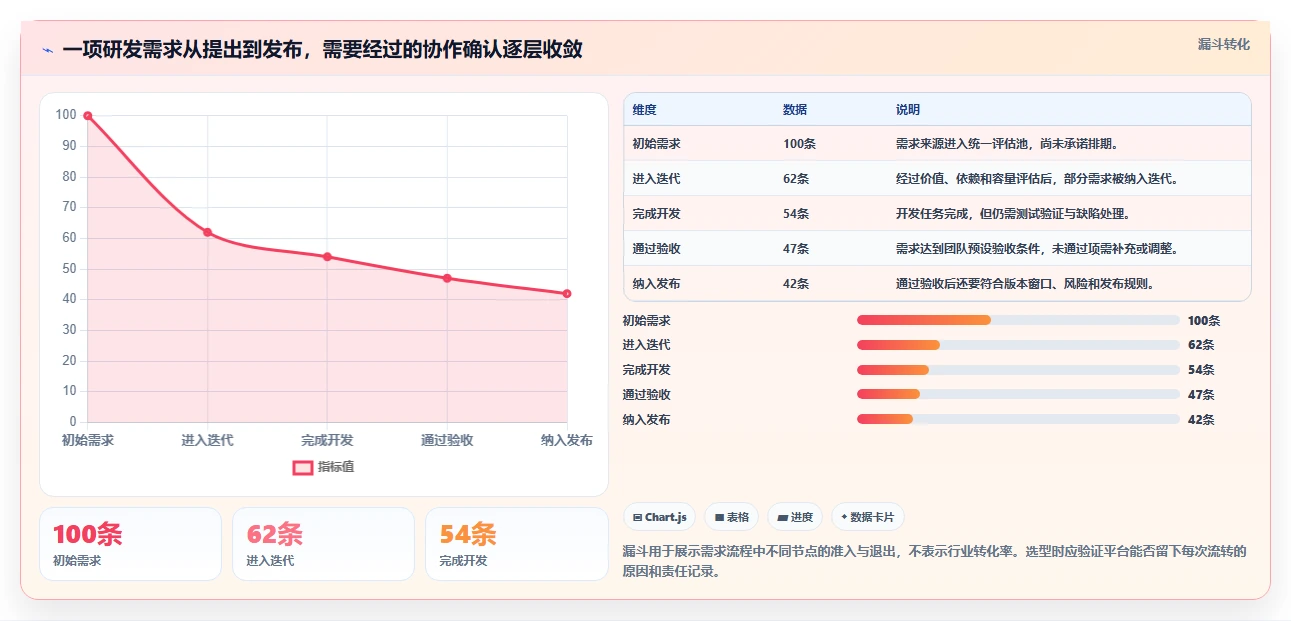This screenshot has height=621, width=1291.
Task: Click the 初始需求 progress bar
Action: (1018, 320)
